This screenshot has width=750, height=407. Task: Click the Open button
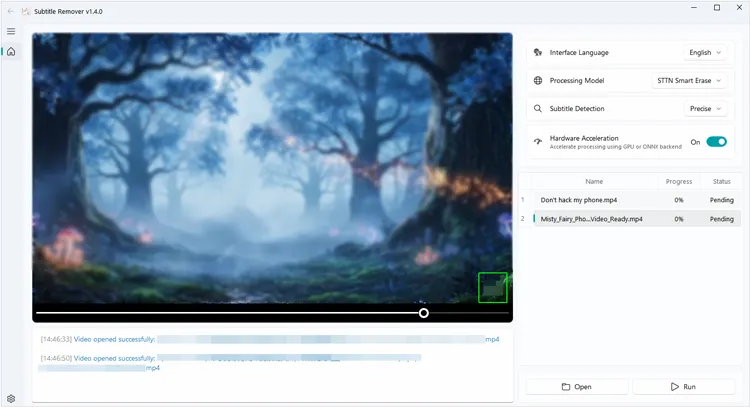coord(577,387)
